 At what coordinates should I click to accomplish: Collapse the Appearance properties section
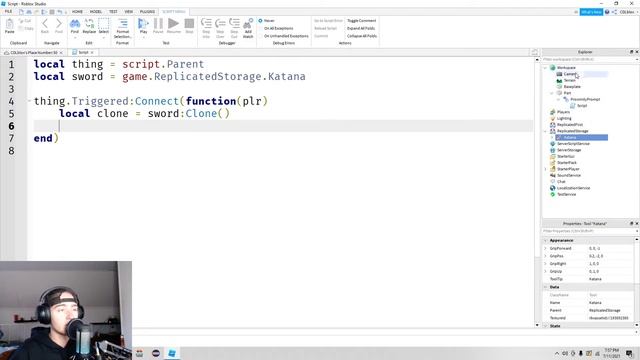[x=545, y=240]
